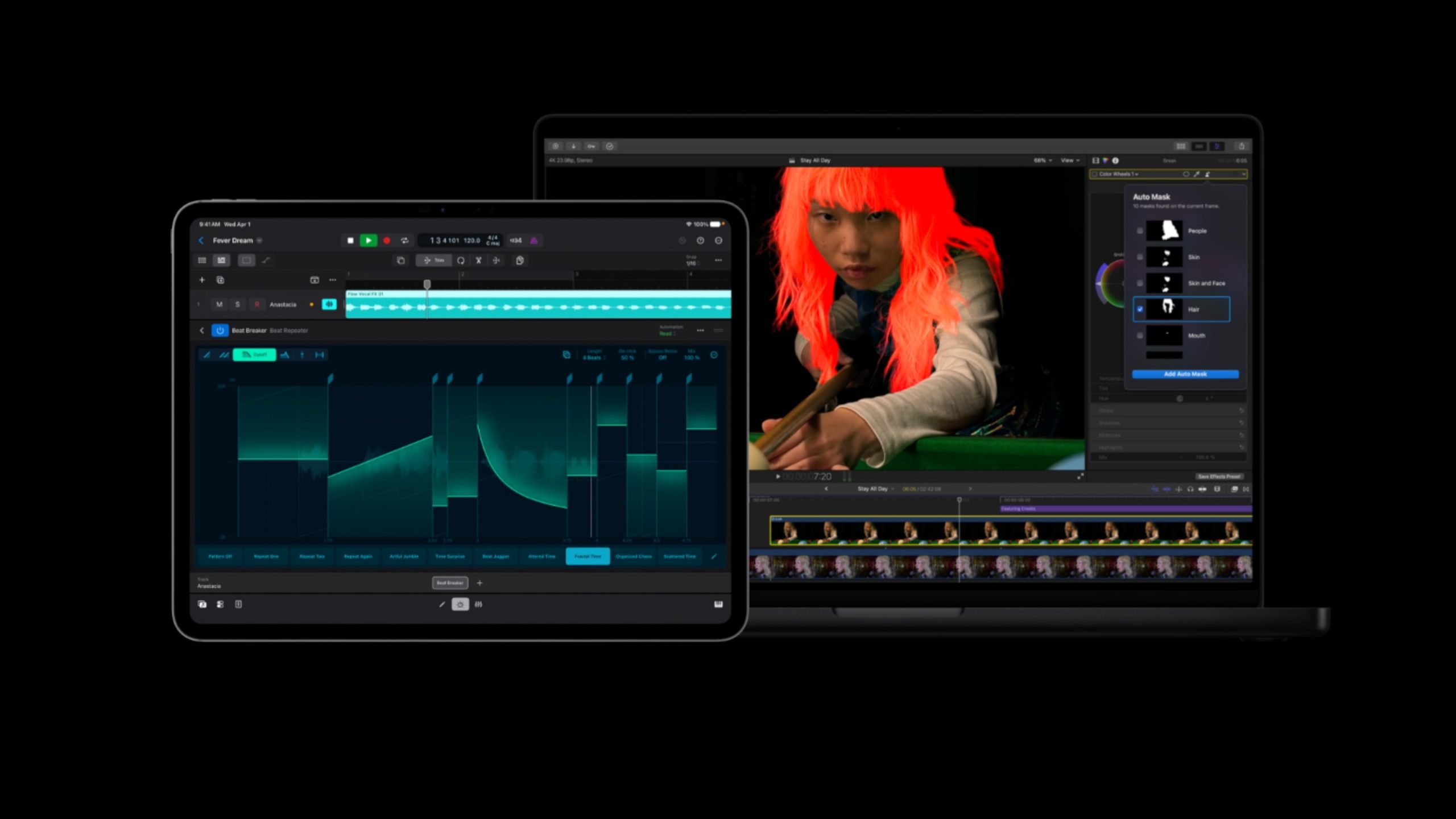This screenshot has height=819, width=1456.
Task: Start recording with the red record button
Action: 387,241
